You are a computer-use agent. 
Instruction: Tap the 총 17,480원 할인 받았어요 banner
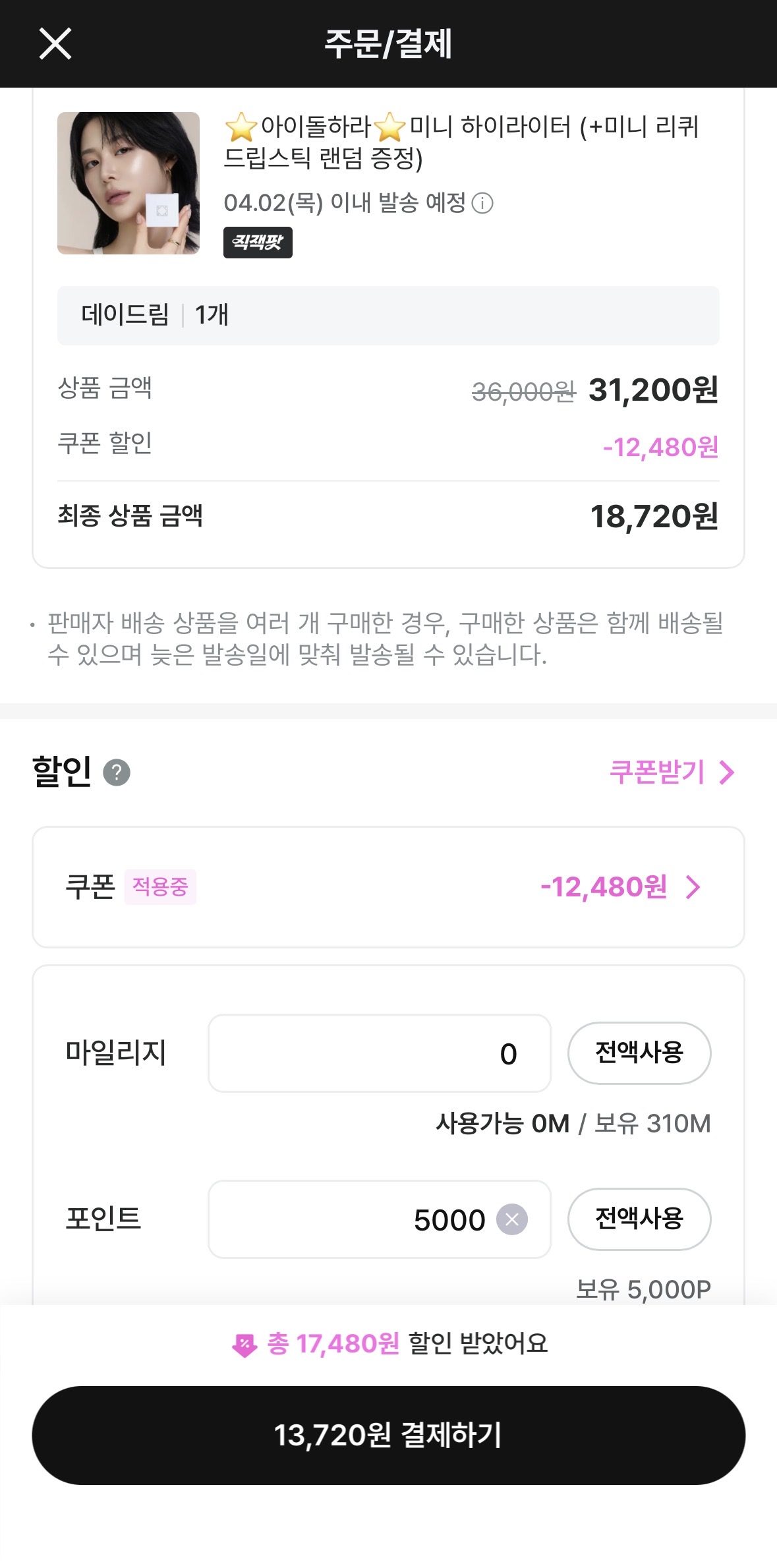coord(389,1344)
